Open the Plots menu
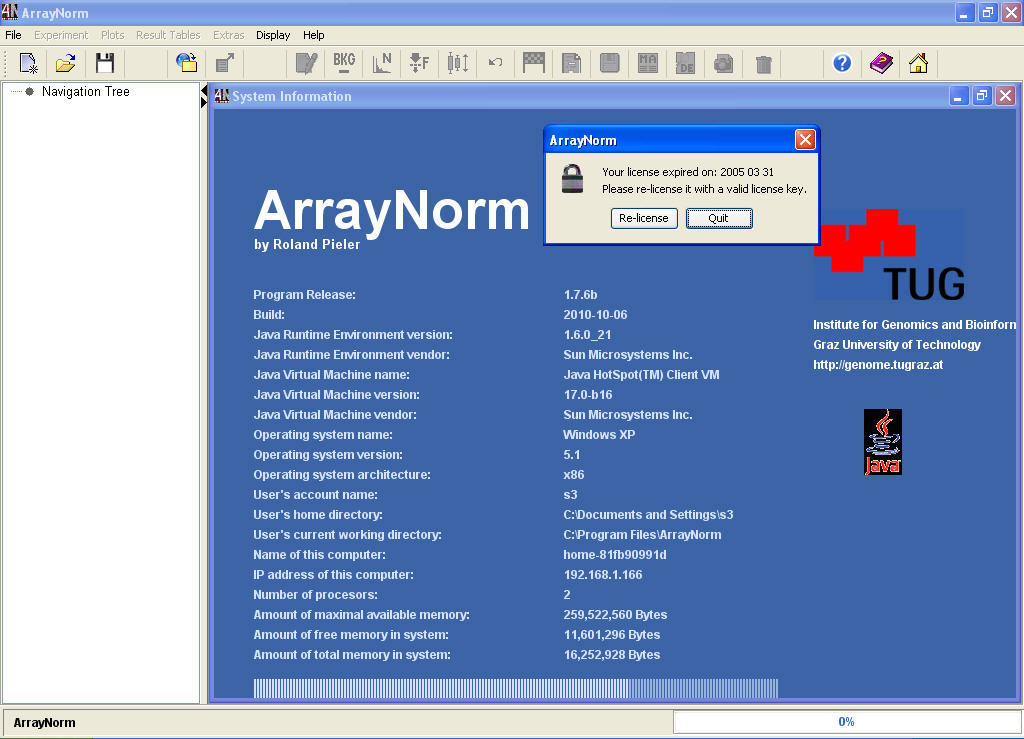This screenshot has width=1024, height=739. click(112, 35)
